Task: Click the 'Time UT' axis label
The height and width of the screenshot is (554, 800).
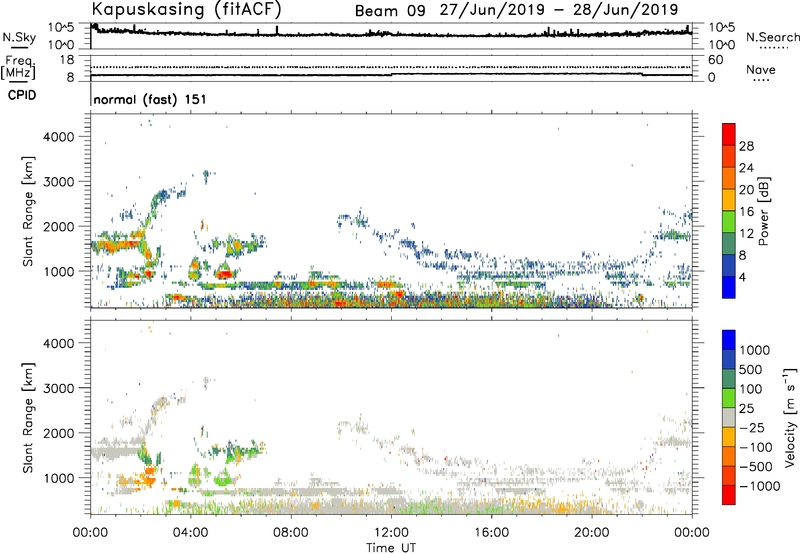Action: [x=391, y=548]
